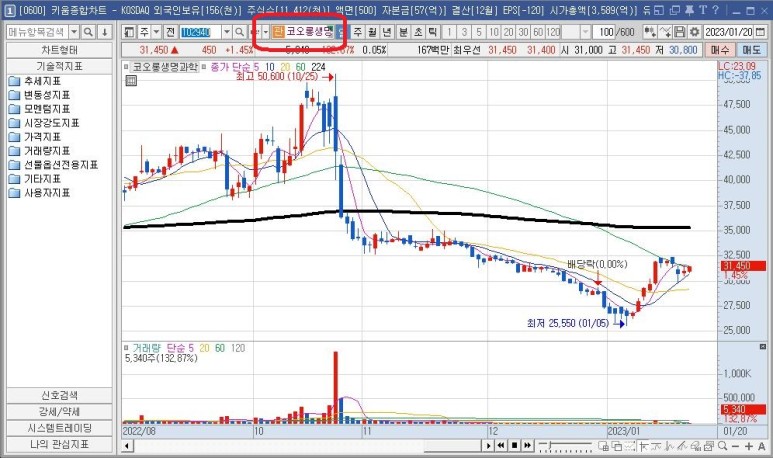This screenshot has width=773, height=458.
Task: Fast-forward the chart playback
Action: [527, 446]
